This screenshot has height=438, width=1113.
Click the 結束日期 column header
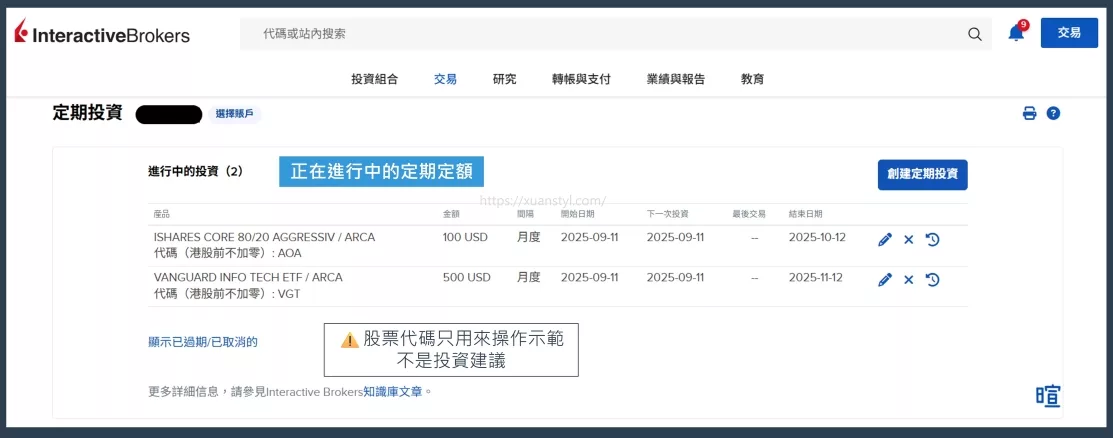point(806,214)
